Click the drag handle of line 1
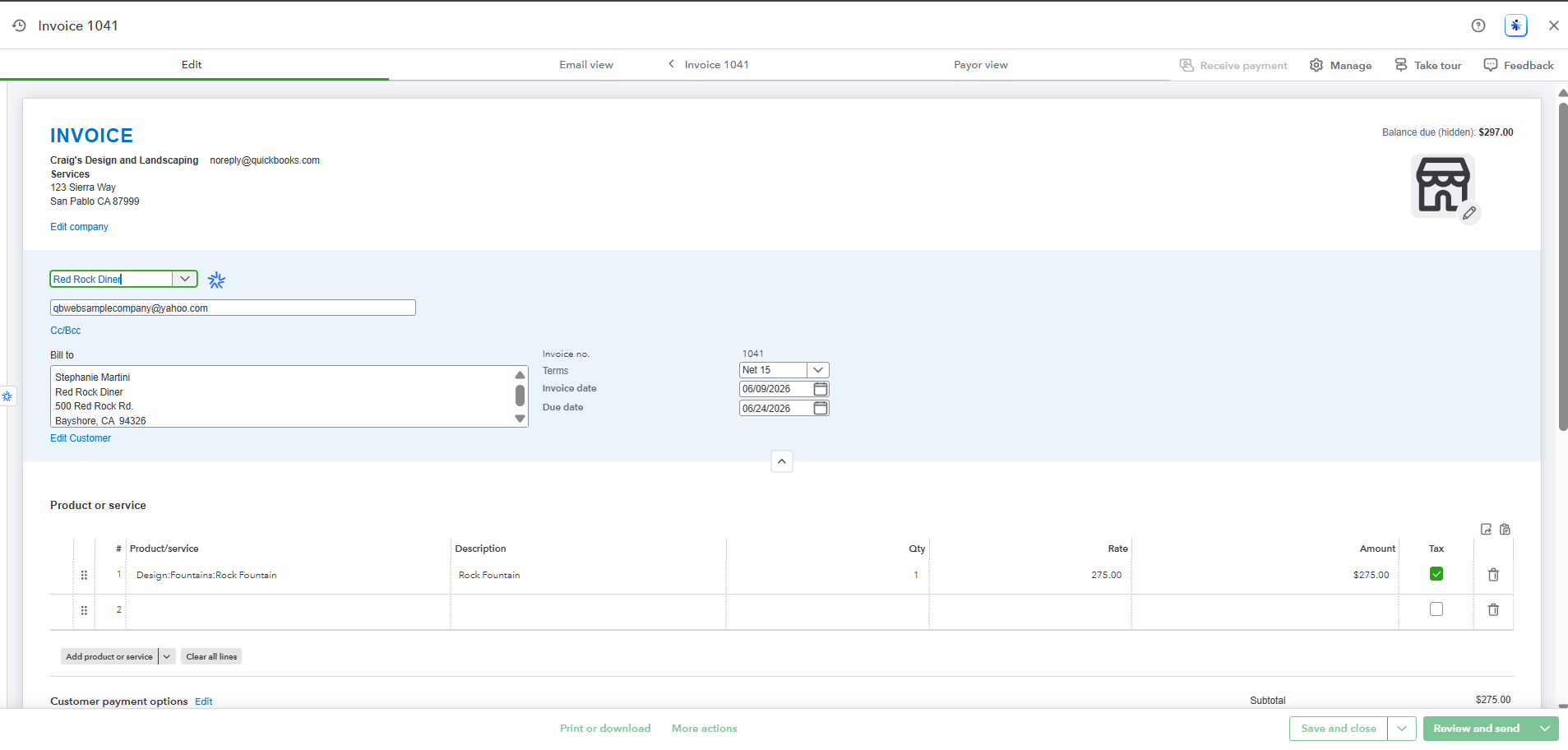1568x750 pixels. click(x=84, y=575)
